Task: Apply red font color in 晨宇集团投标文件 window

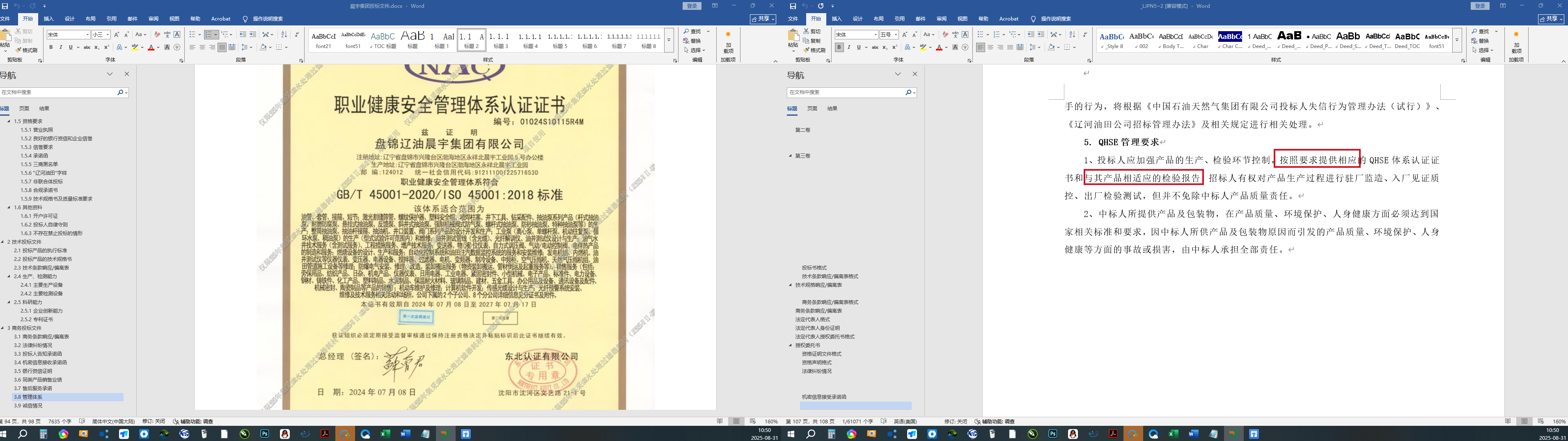Action: pos(151,48)
